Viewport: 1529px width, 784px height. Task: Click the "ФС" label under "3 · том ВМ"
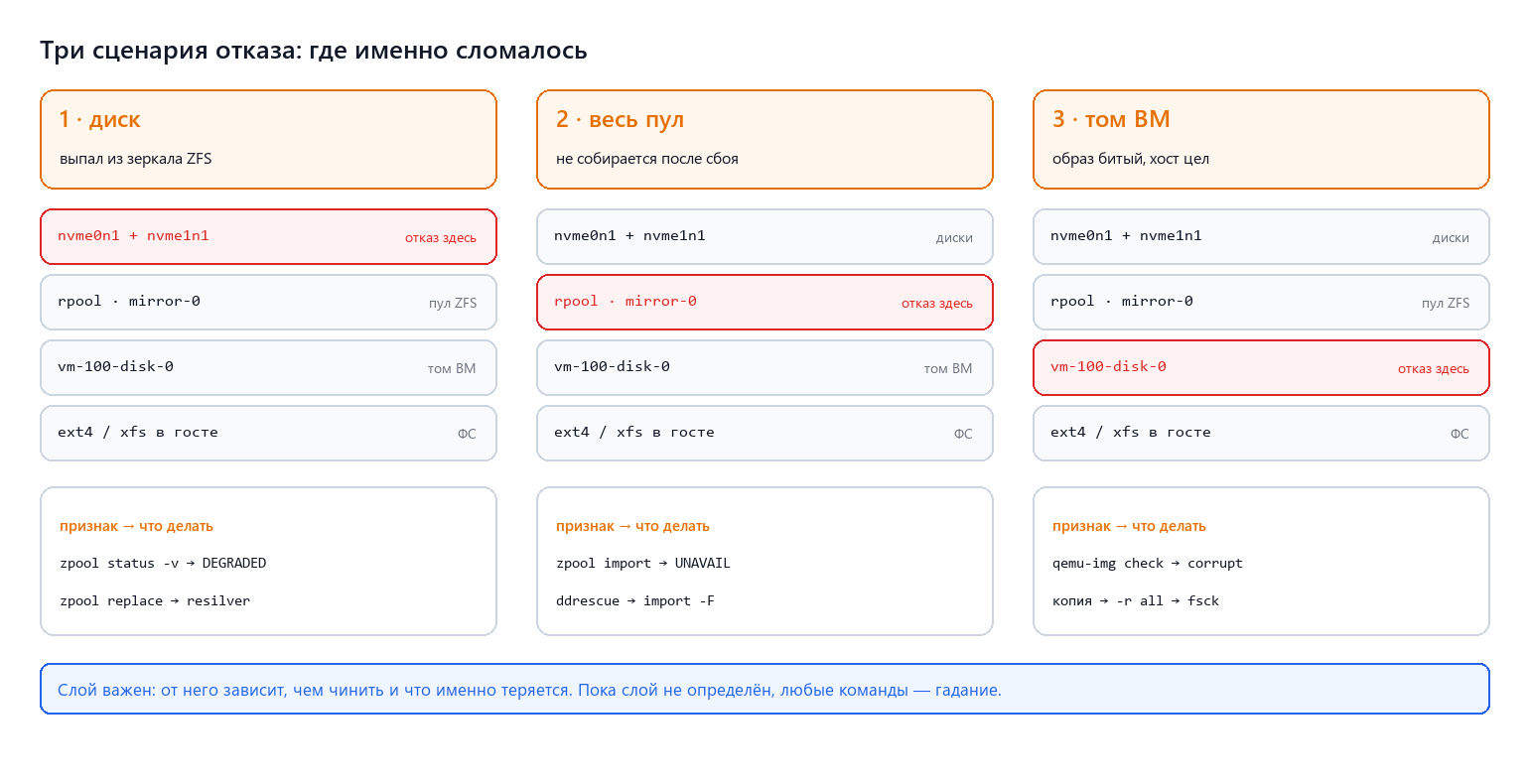[x=1459, y=435]
